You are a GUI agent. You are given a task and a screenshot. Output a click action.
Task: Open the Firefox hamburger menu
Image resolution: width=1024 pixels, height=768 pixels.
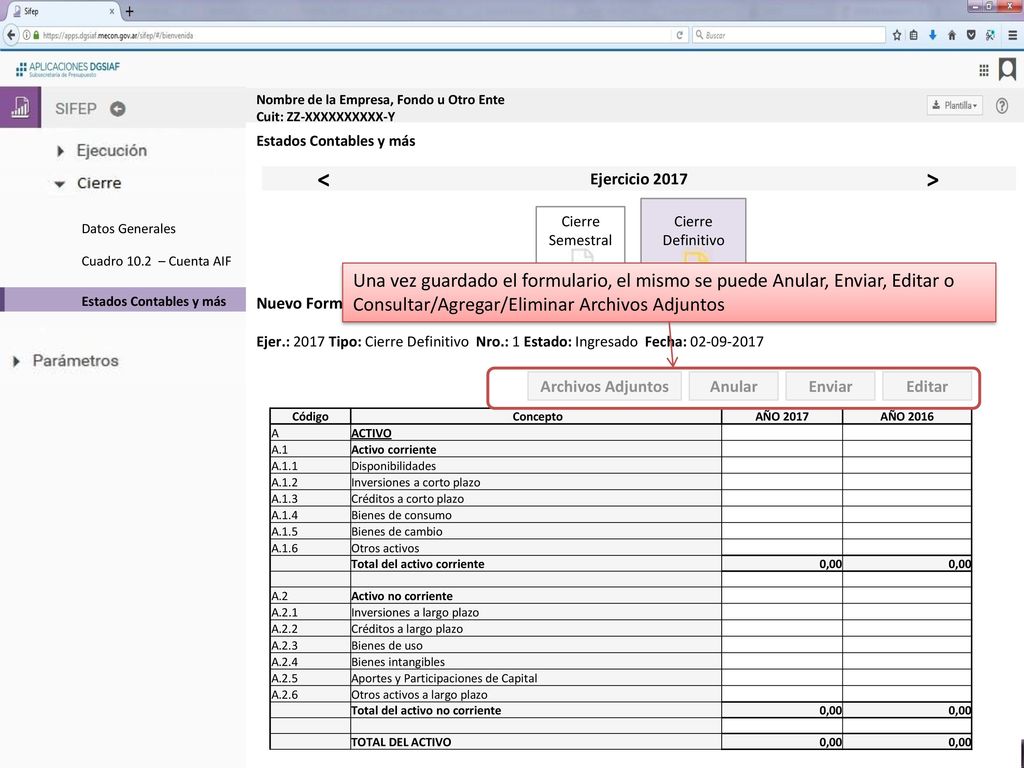[1012, 35]
